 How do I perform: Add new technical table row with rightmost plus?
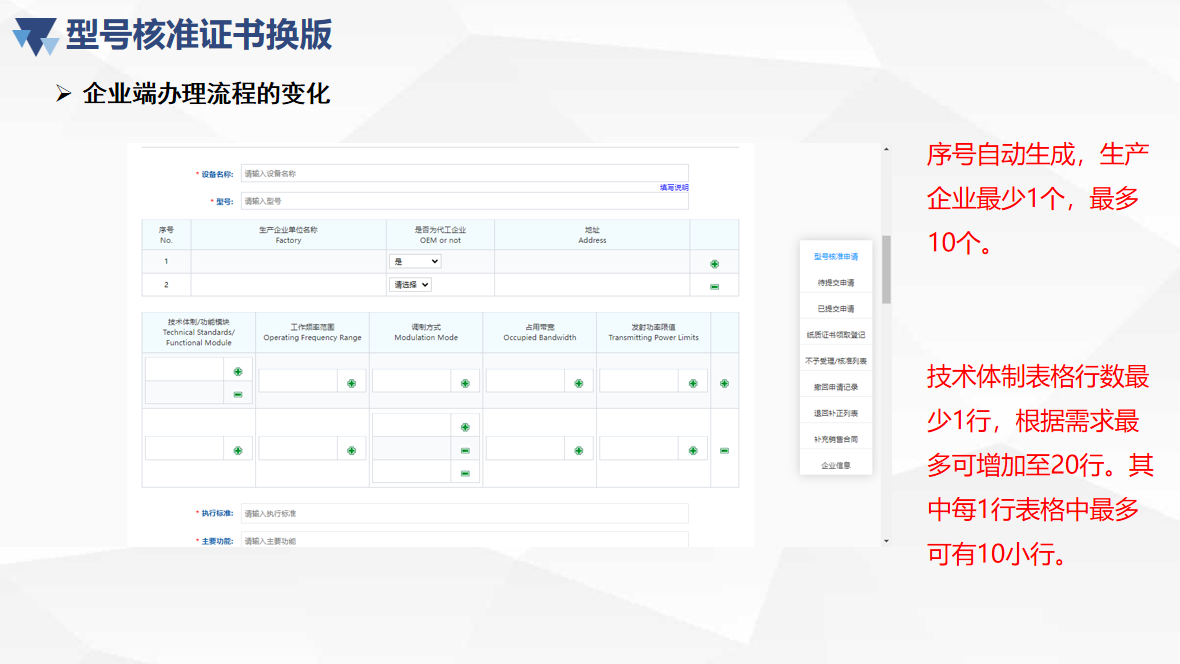pyautogui.click(x=724, y=383)
